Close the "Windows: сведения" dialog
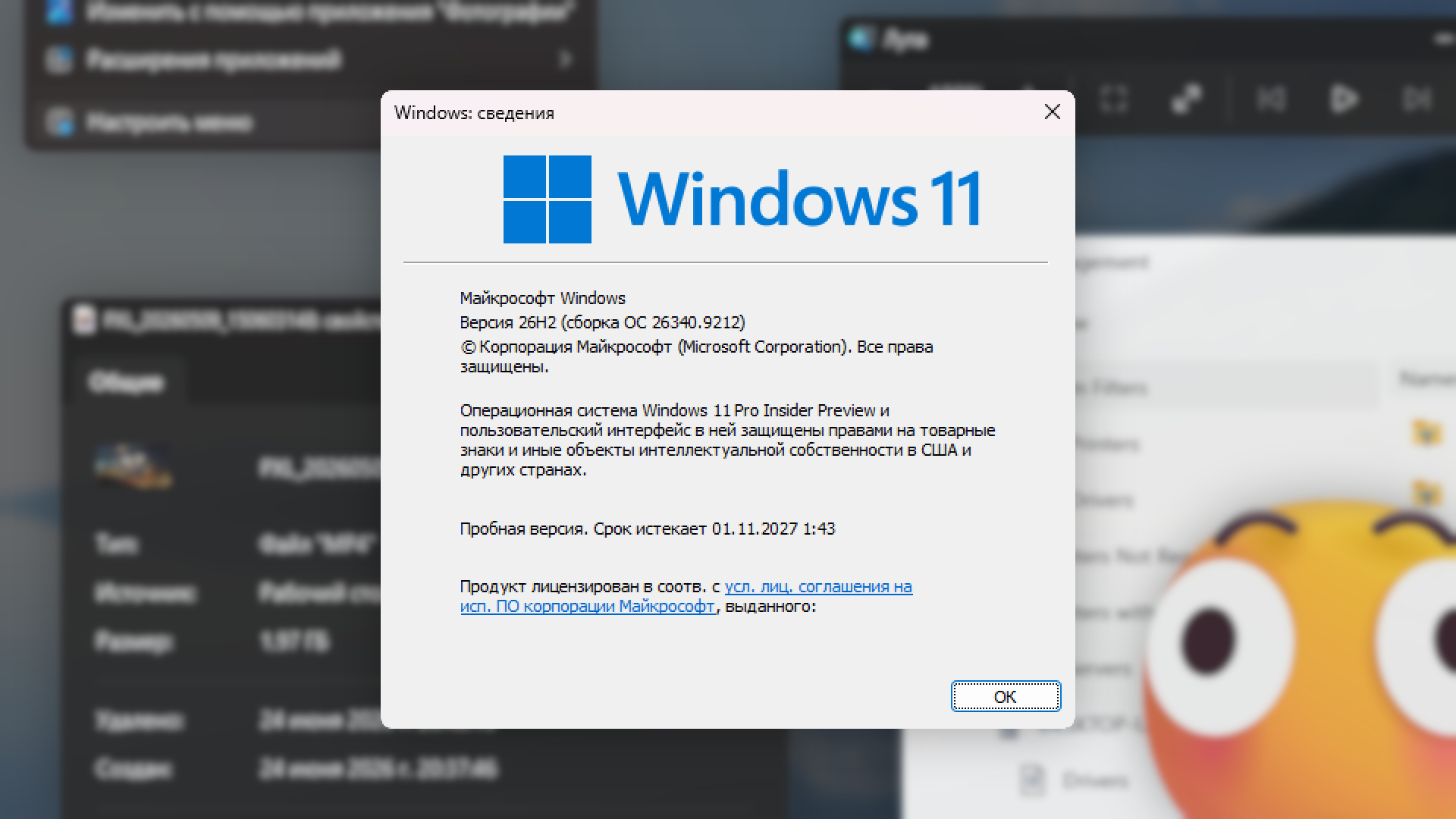Image resolution: width=1456 pixels, height=819 pixels. pos(1052,112)
